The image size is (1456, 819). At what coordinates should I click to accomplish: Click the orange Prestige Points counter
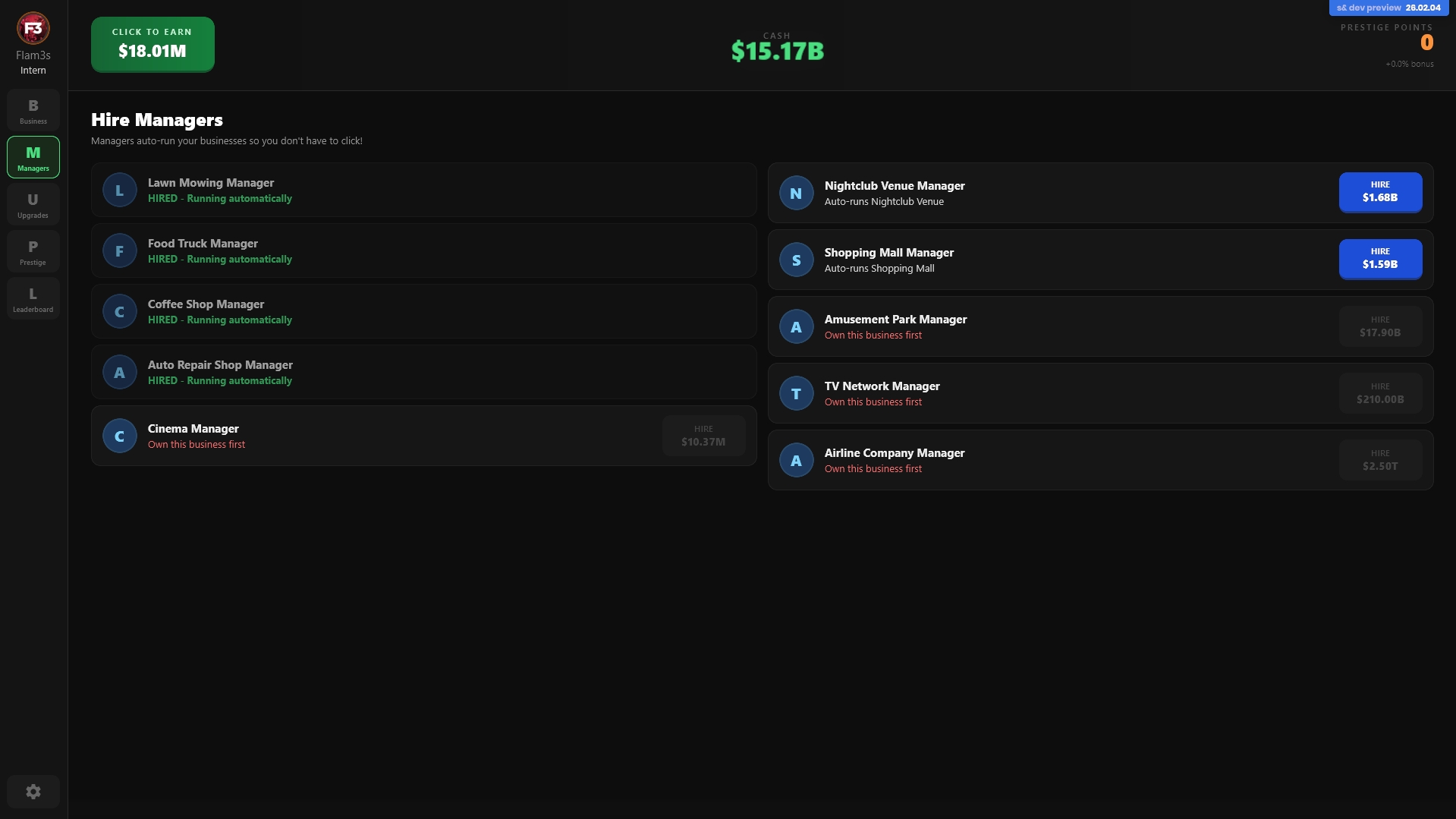click(x=1426, y=43)
